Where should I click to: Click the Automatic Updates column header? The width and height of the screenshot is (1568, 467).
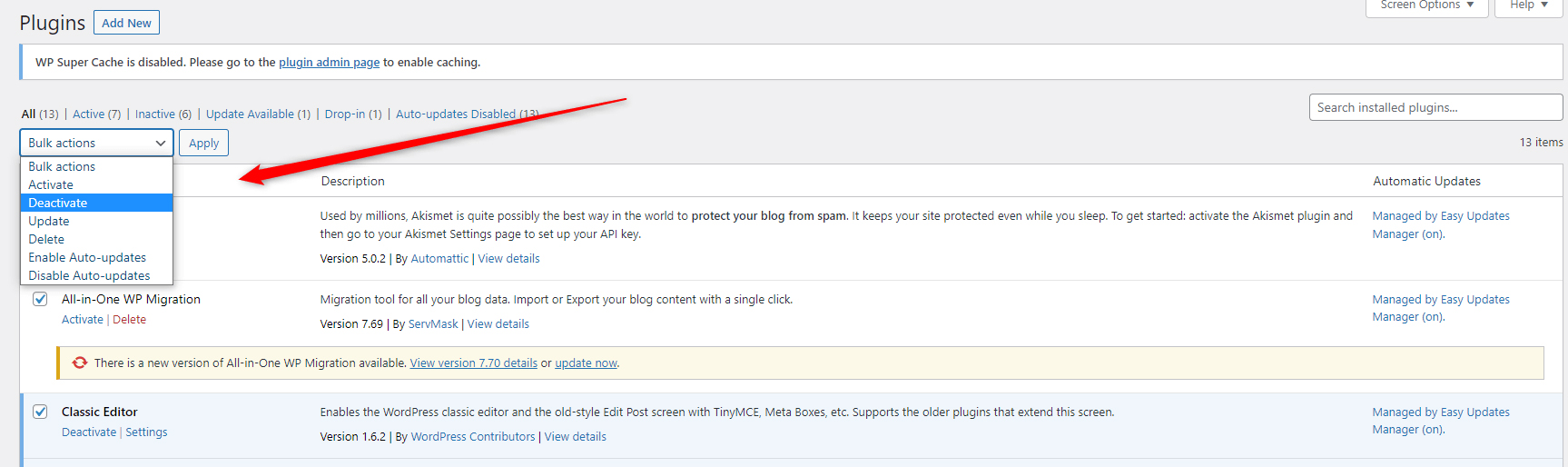1426,181
